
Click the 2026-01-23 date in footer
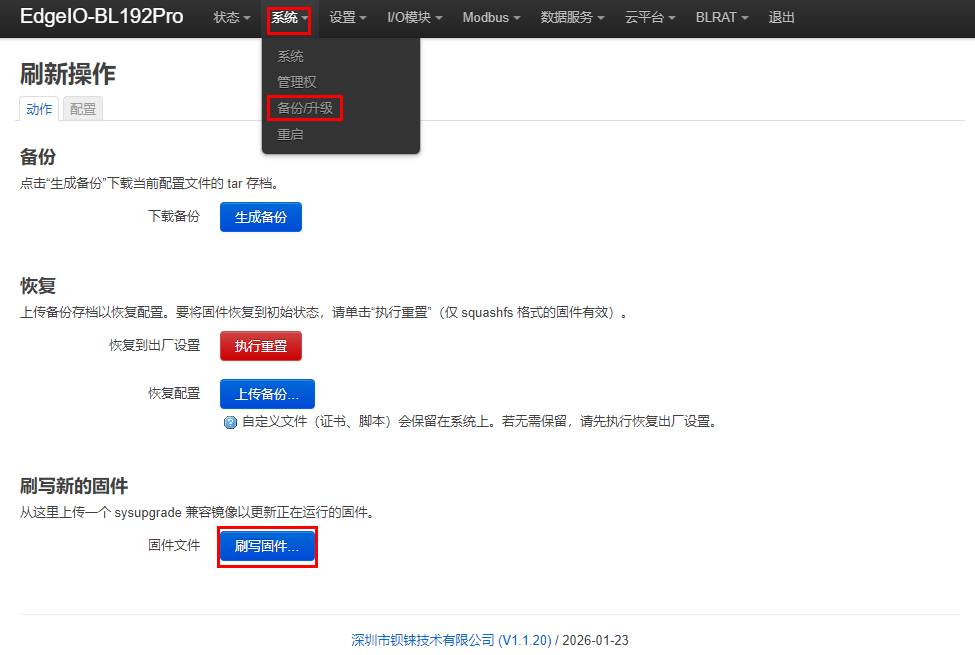[x=596, y=640]
